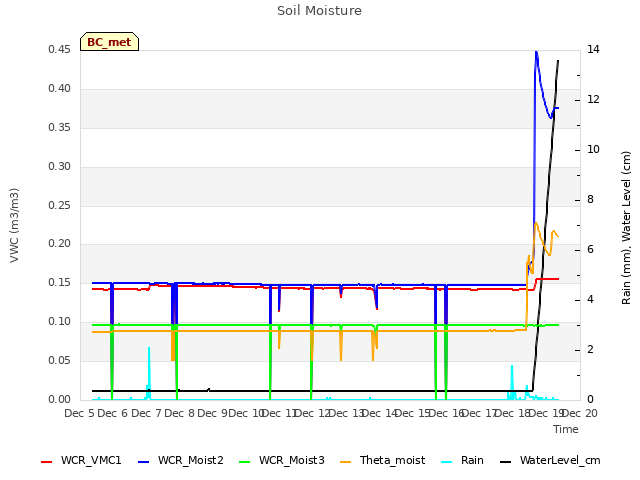
Task: Click the 0.45 tick on VWC axis
Action: click(x=59, y=50)
